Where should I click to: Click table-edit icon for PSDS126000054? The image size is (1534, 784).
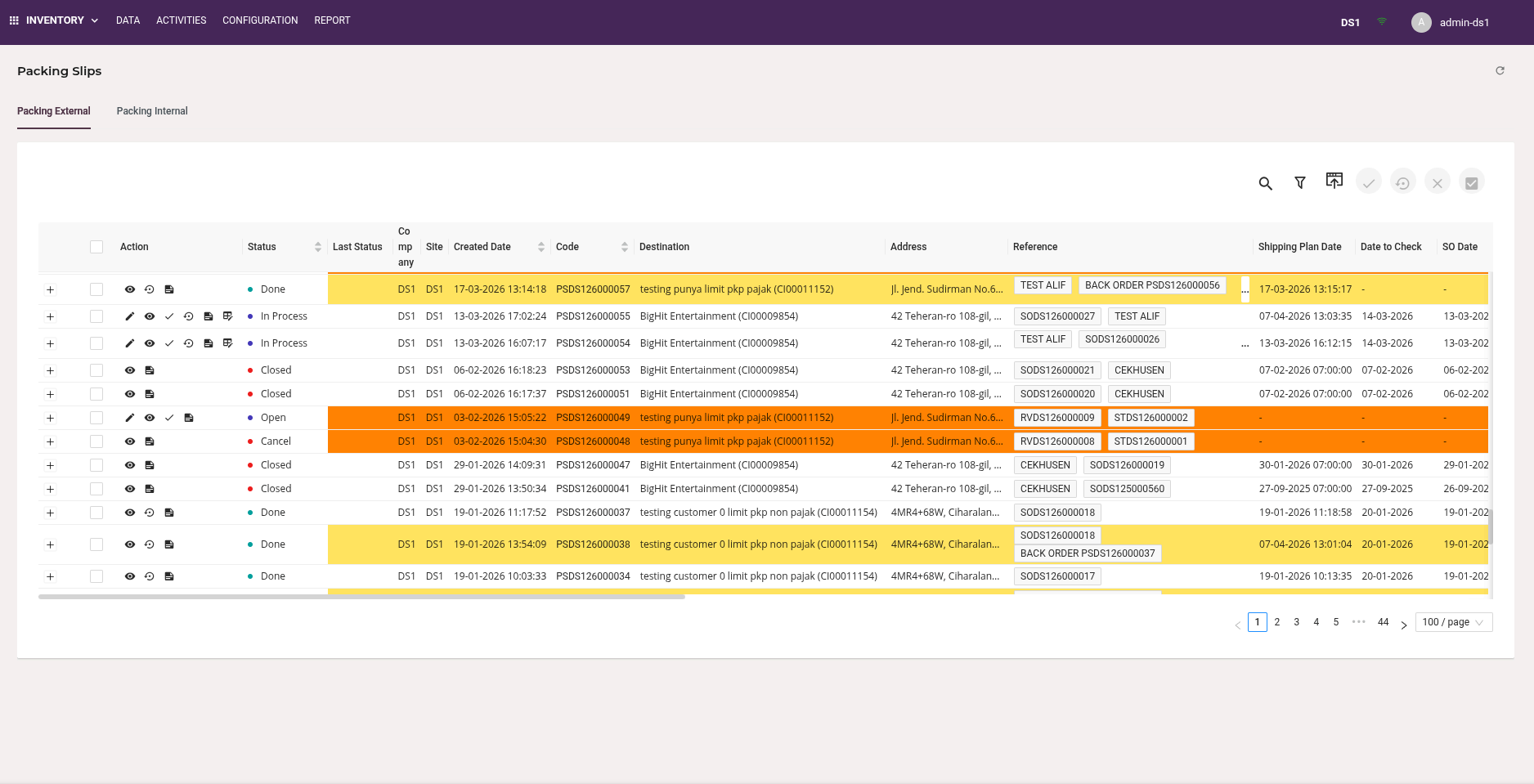click(228, 343)
